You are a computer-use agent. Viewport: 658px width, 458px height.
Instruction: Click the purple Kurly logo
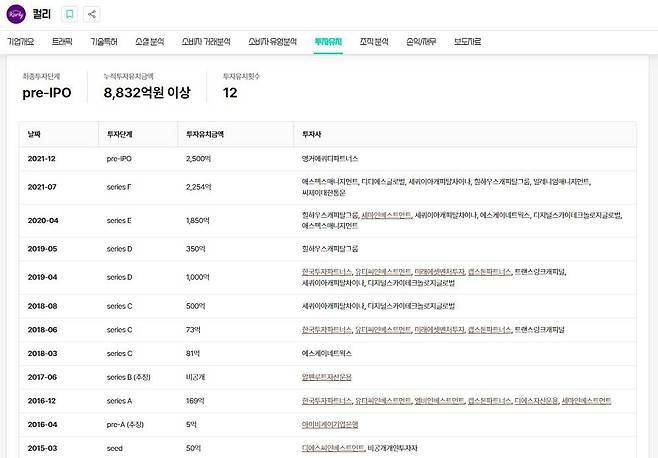tap(16, 14)
